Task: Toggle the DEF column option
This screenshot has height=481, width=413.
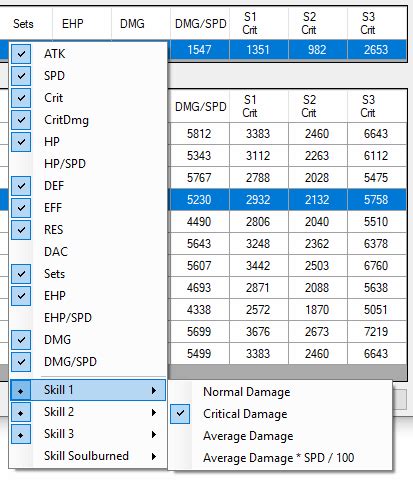Action: point(88,186)
